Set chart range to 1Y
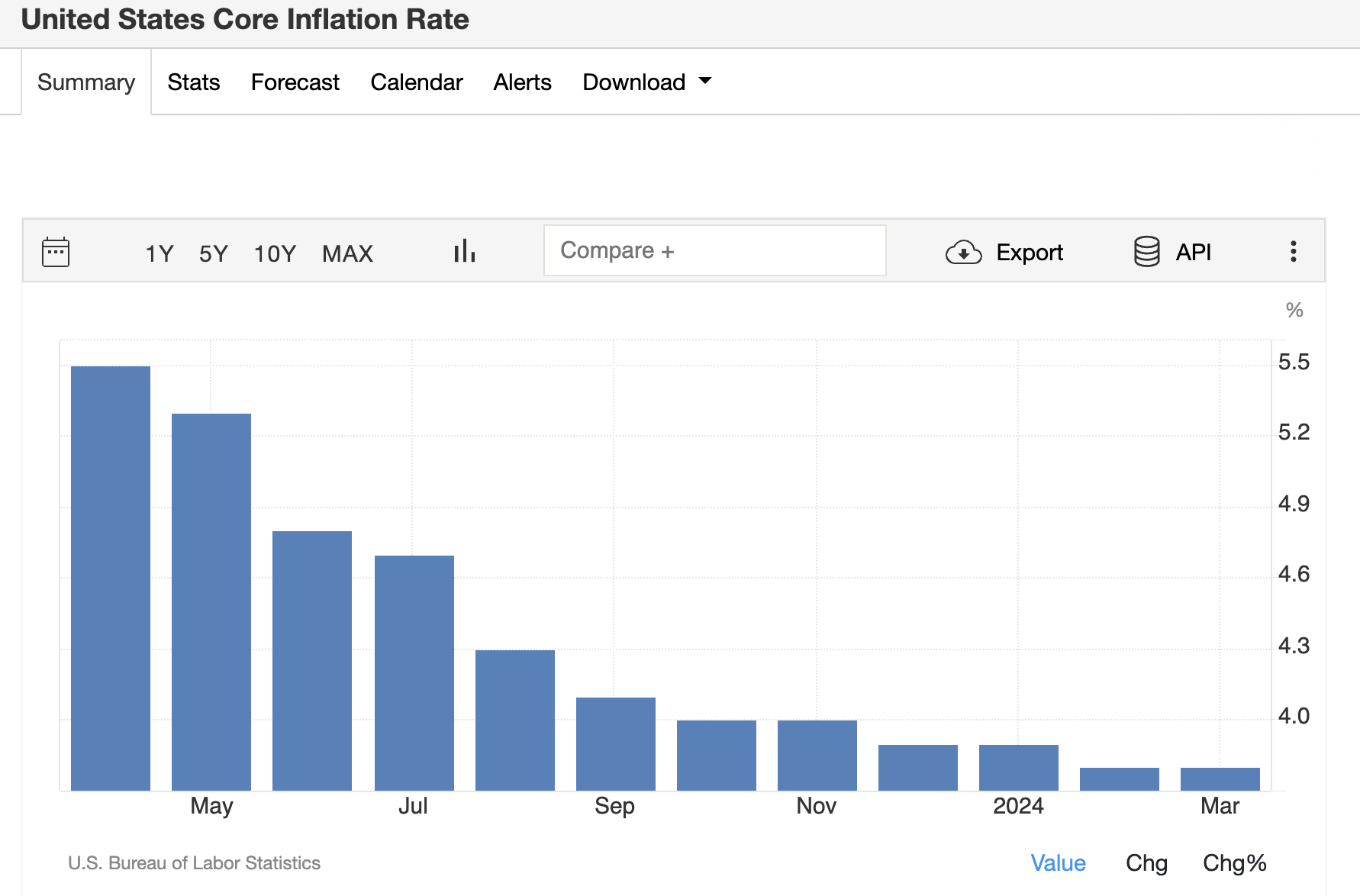 click(160, 253)
